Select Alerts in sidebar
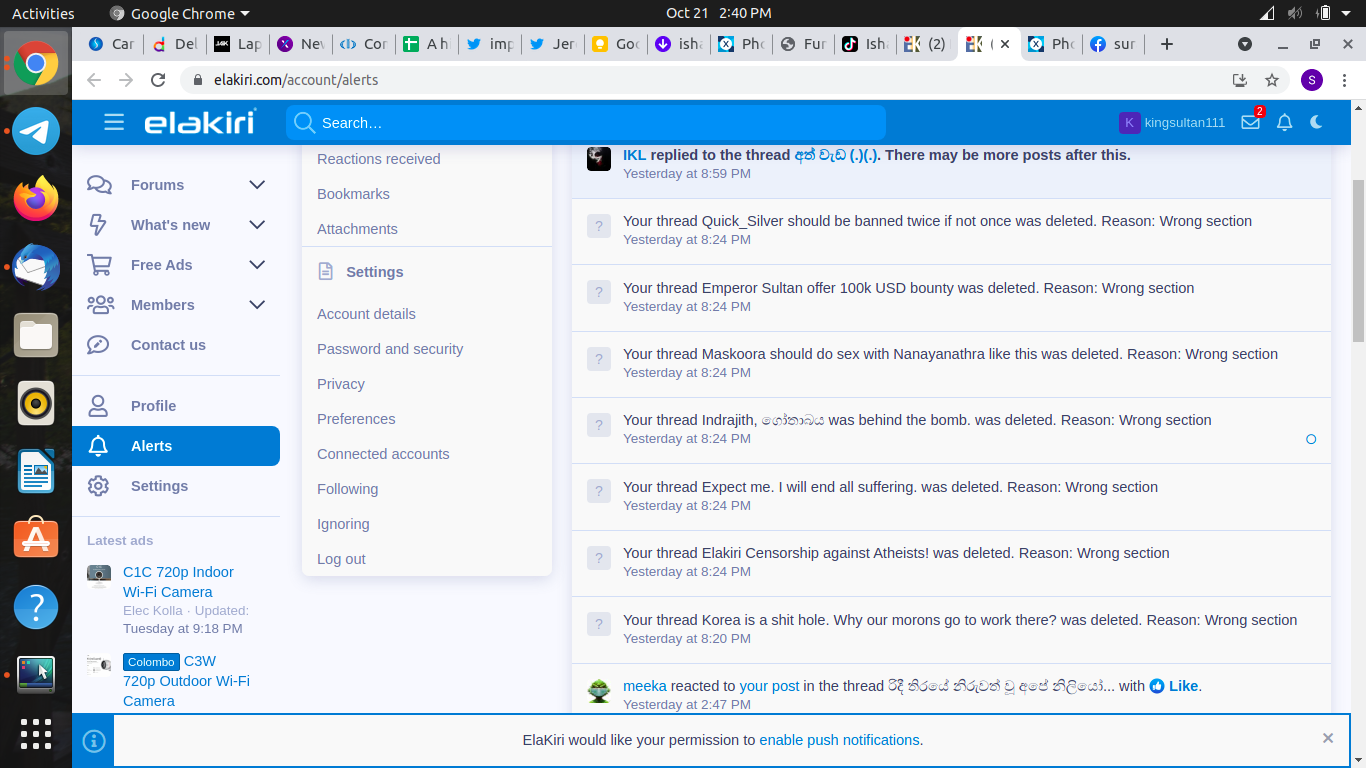This screenshot has height=768, width=1366. click(176, 446)
